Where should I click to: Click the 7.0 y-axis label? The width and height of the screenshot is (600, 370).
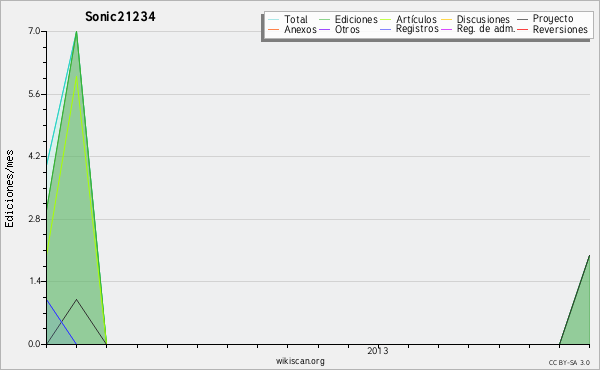35,31
